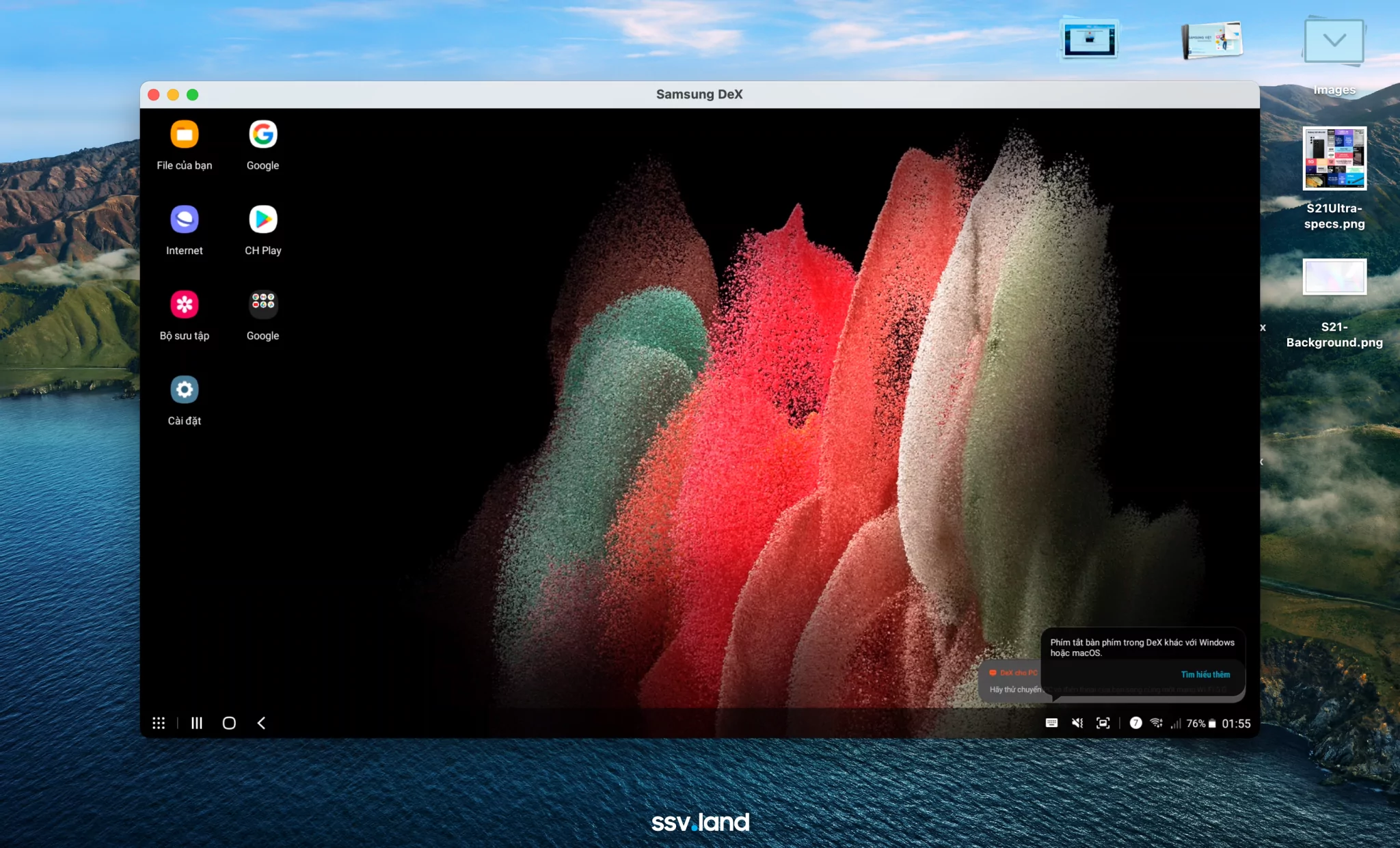The image size is (1400, 848).
Task: Read the keyboard shortcut tip message text
Action: point(1142,648)
